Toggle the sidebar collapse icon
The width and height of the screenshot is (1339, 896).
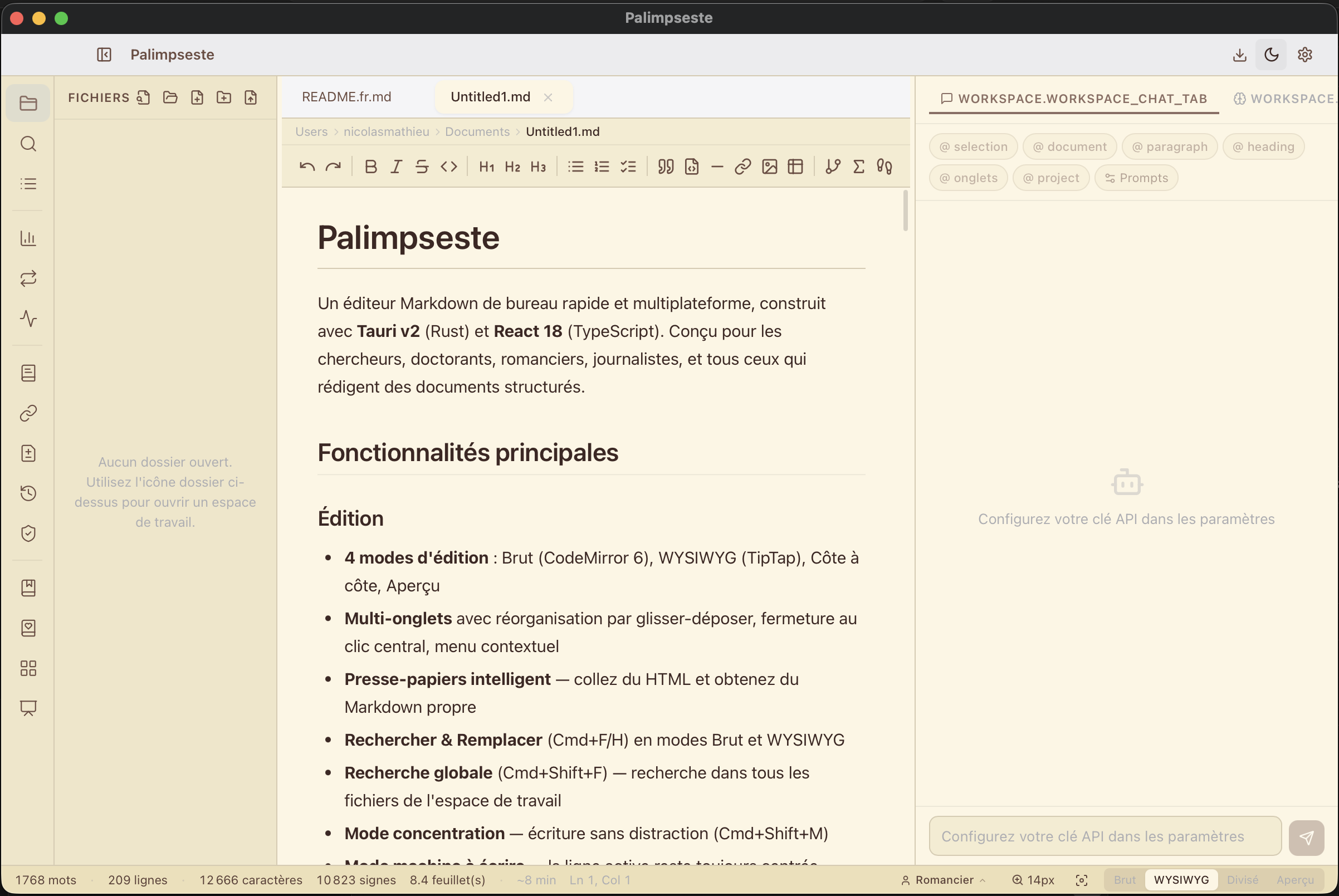pos(104,55)
